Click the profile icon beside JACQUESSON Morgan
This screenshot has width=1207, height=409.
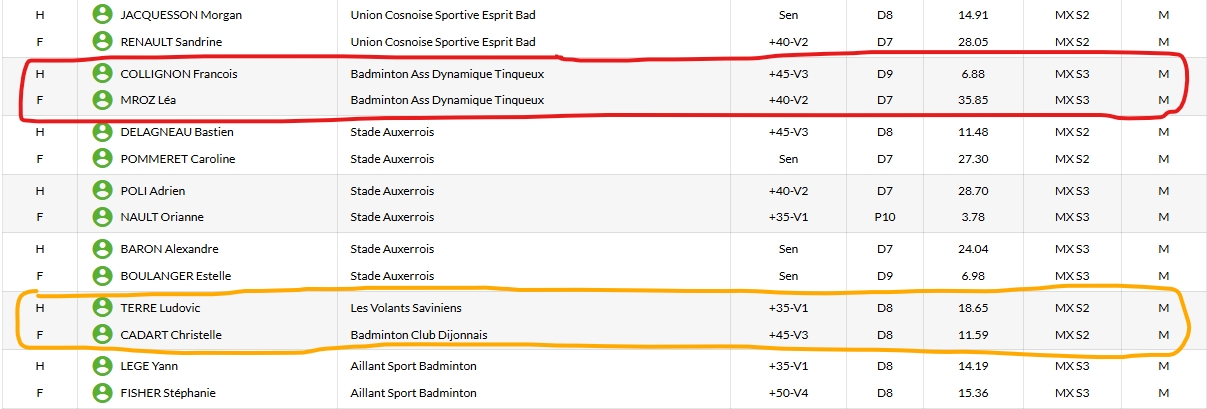[x=101, y=15]
